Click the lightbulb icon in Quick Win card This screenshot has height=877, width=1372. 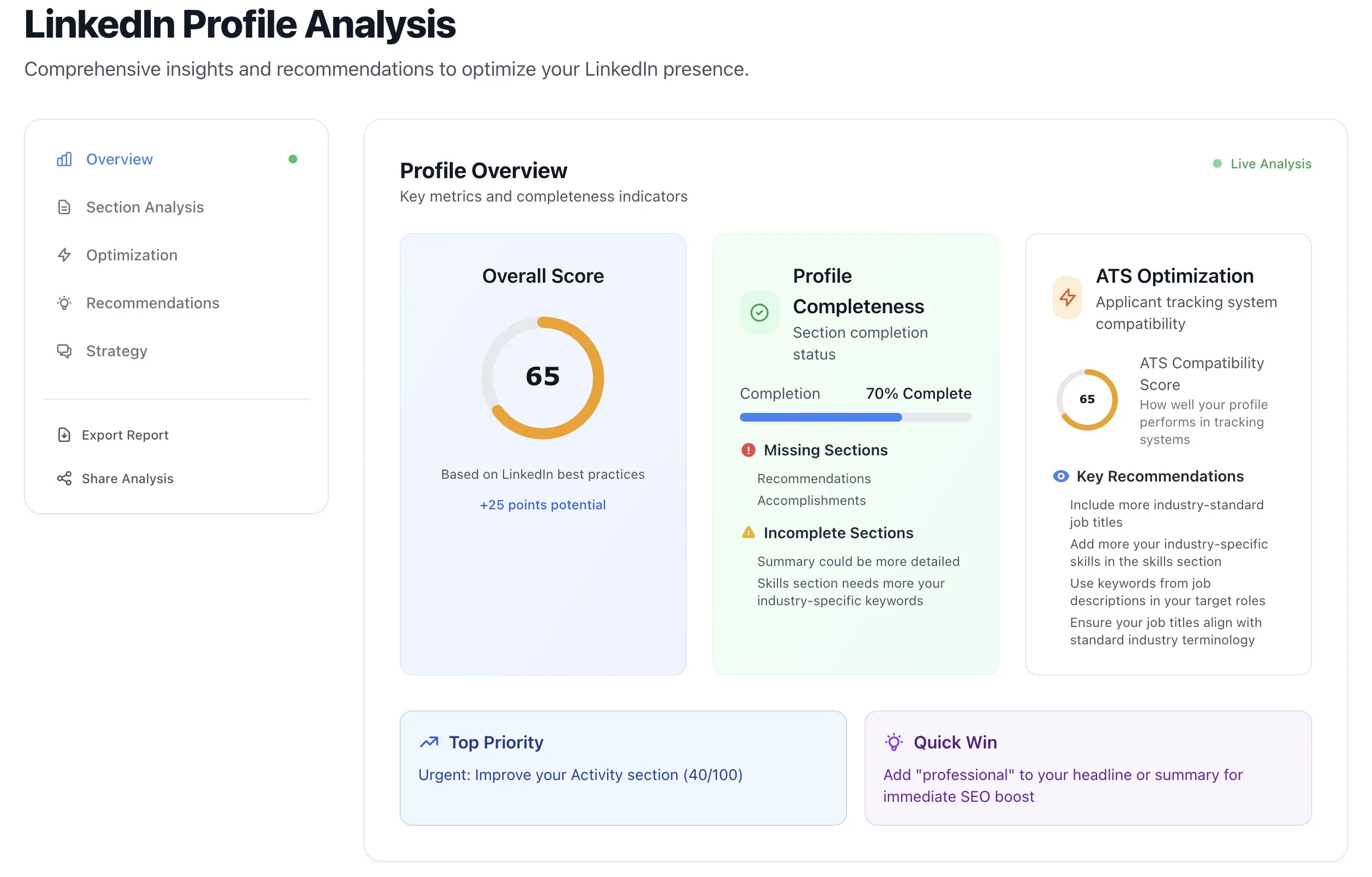[x=893, y=742]
